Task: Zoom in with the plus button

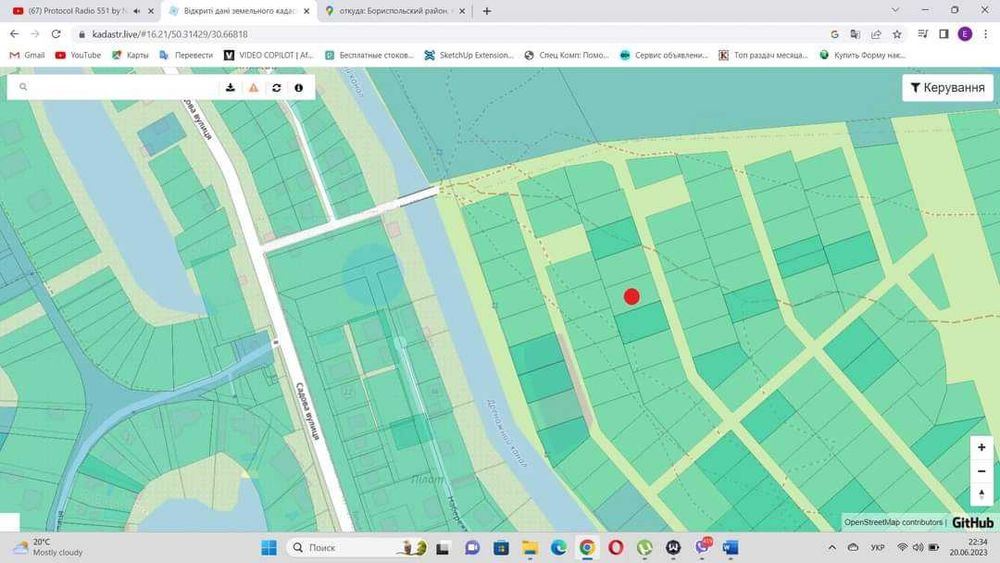Action: pyautogui.click(x=982, y=448)
